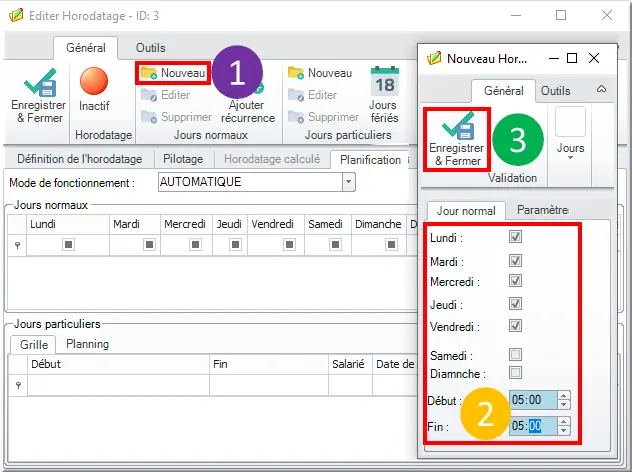Decrease Fin time with down arrow
The height and width of the screenshot is (472, 632).
click(x=564, y=430)
